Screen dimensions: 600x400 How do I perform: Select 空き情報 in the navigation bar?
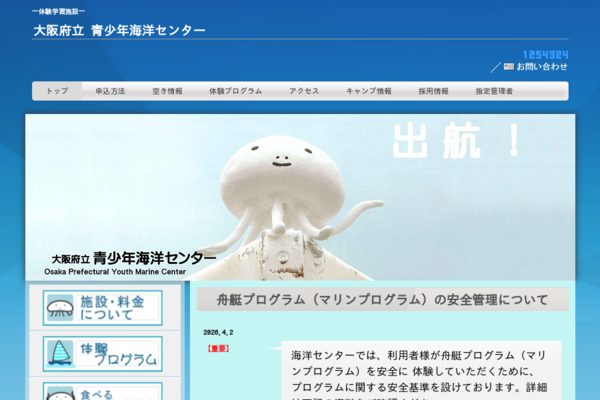pos(167,91)
